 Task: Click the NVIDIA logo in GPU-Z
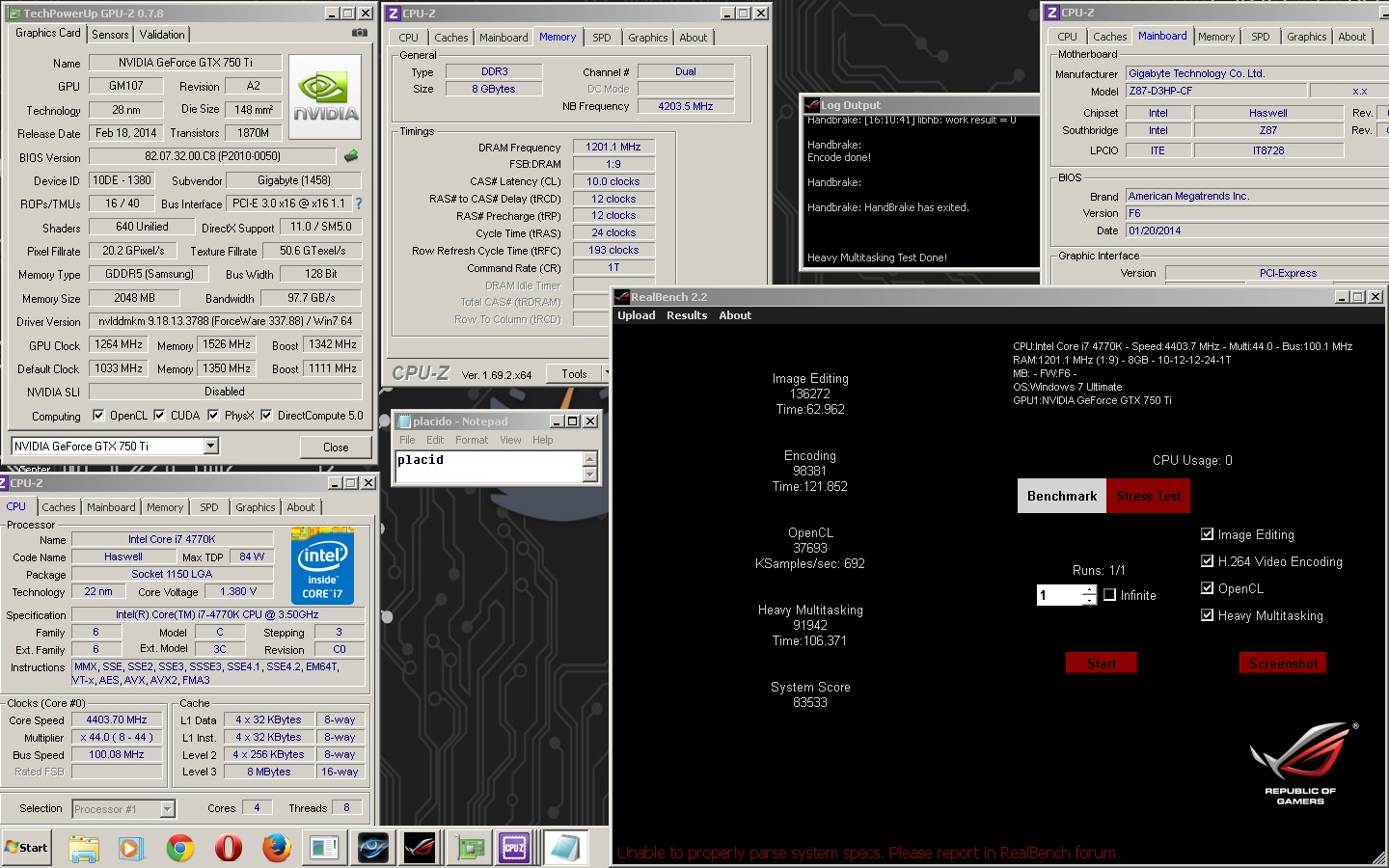coord(325,96)
